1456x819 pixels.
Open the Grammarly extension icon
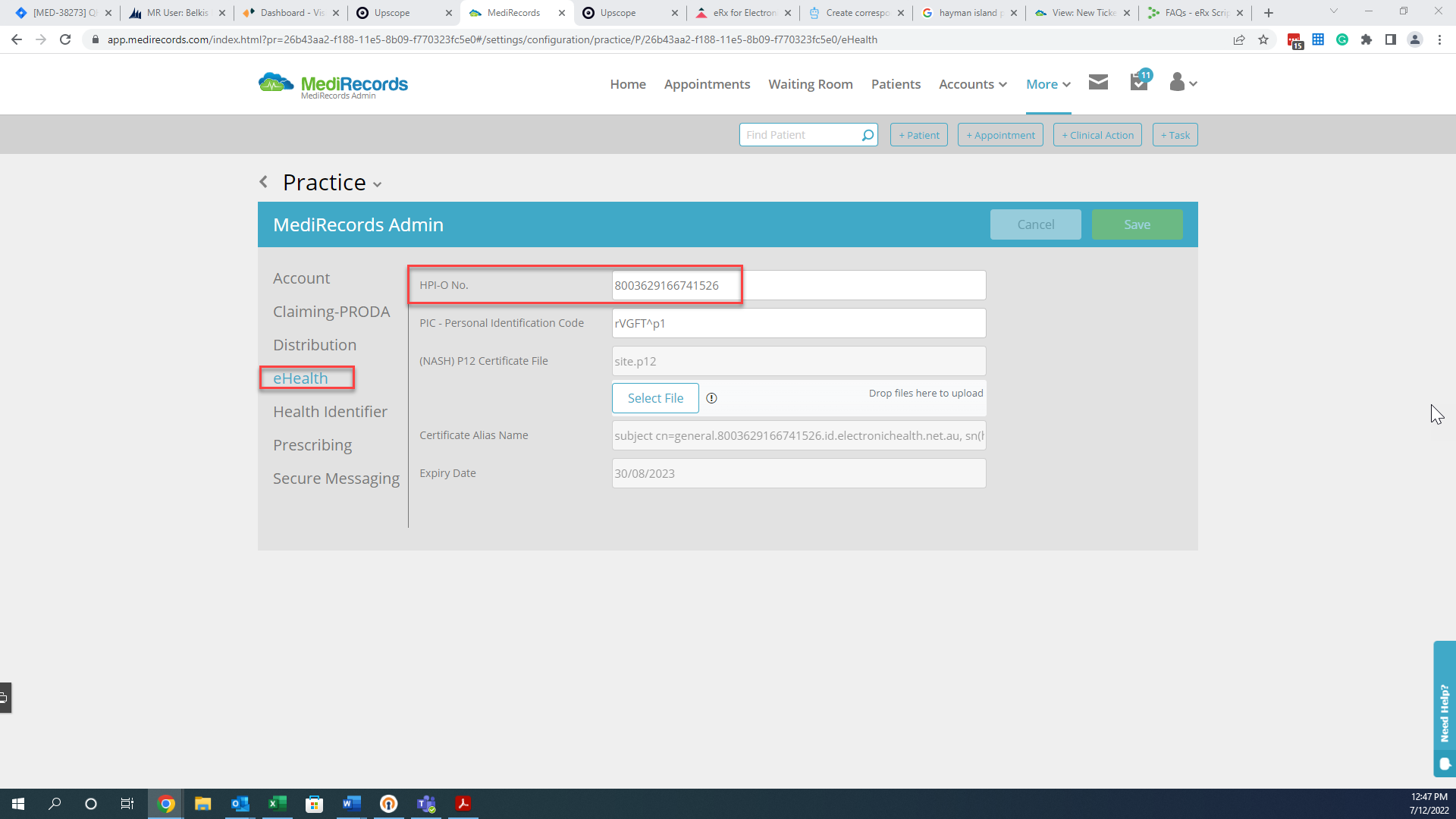[x=1342, y=39]
